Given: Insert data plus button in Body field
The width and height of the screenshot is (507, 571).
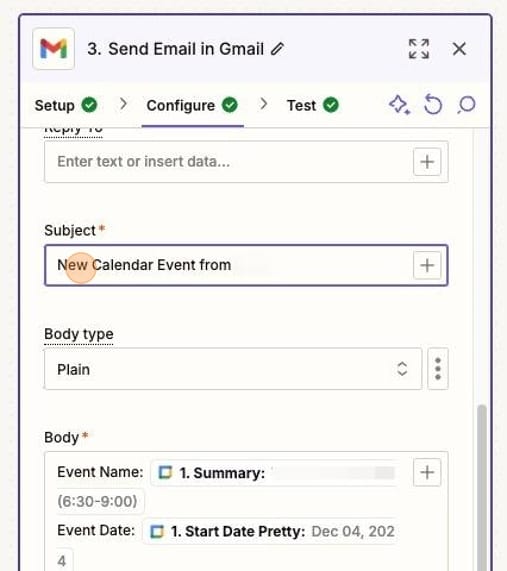Looking at the screenshot, I should (427, 472).
